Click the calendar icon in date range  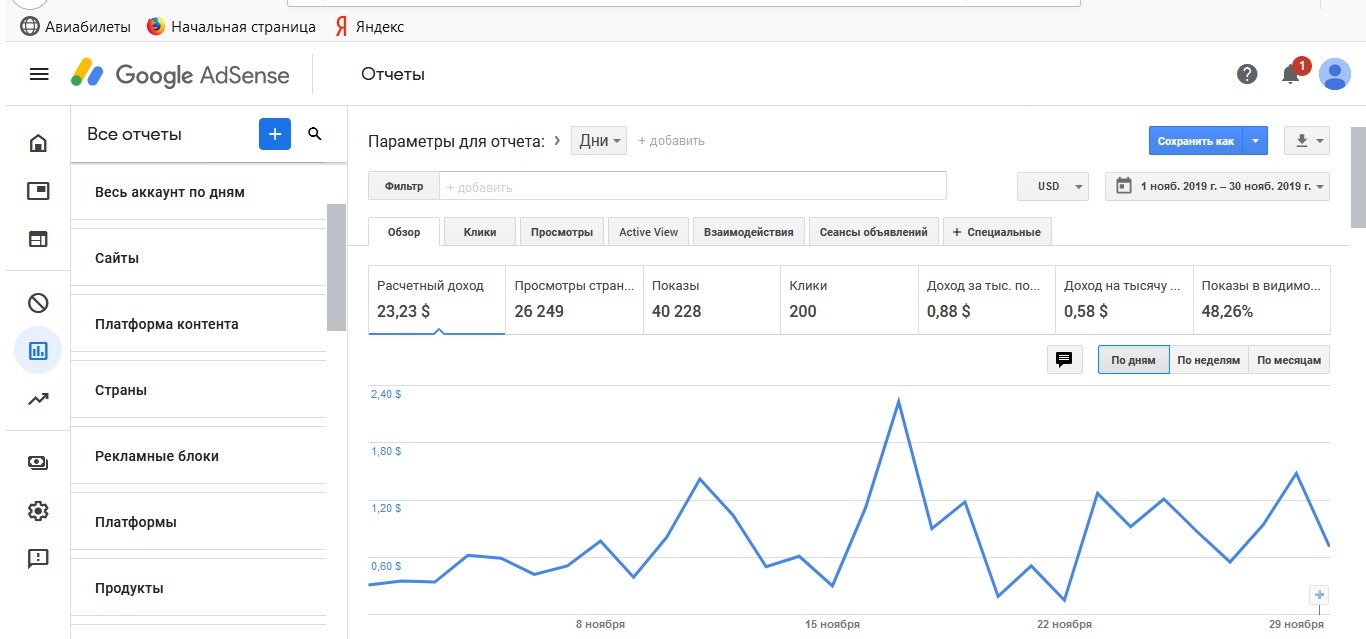[x=1124, y=186]
